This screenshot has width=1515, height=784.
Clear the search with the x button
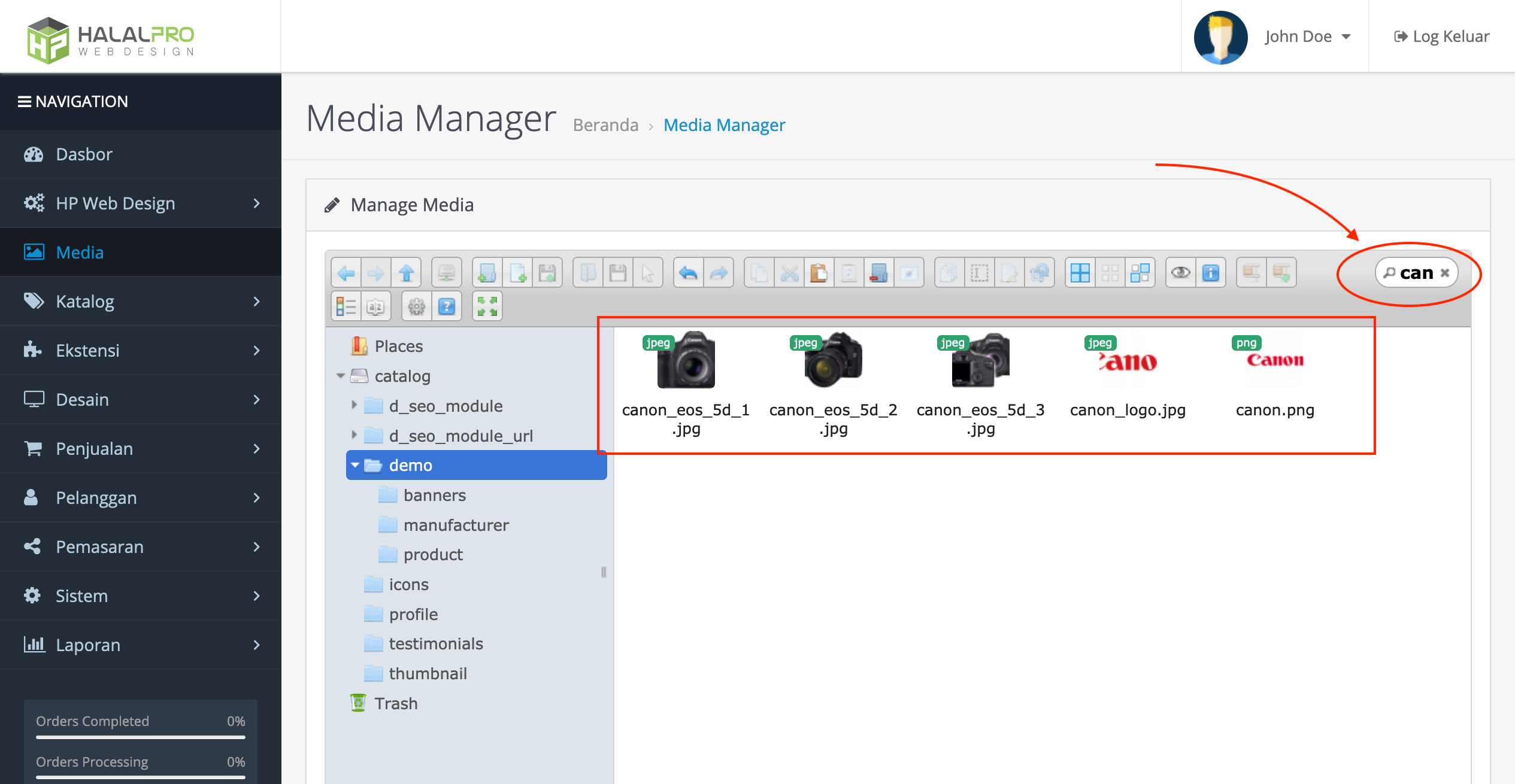(1445, 273)
